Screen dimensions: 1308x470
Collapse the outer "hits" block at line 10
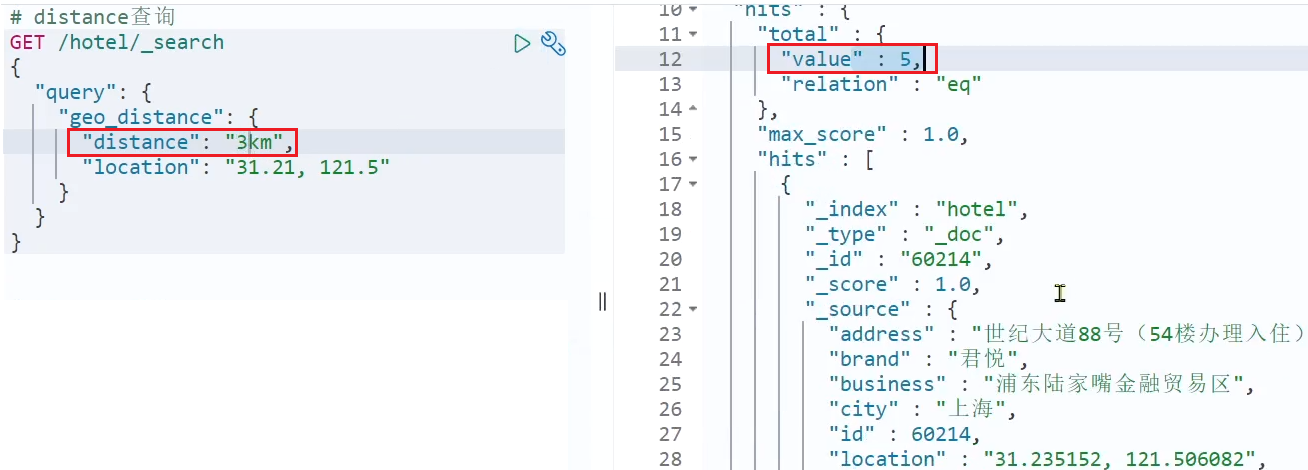tap(694, 10)
